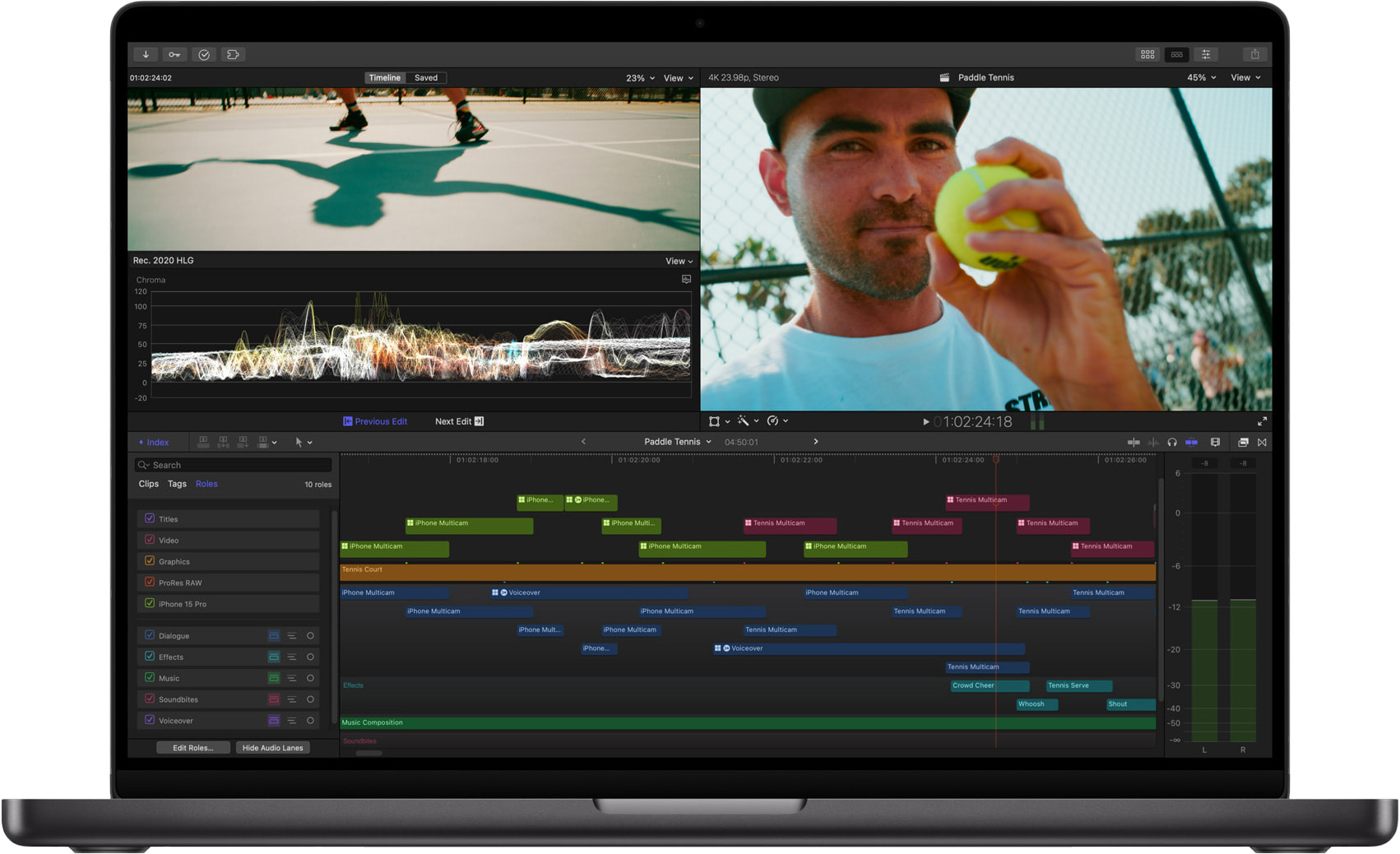Click the import media arrow icon

click(x=146, y=54)
